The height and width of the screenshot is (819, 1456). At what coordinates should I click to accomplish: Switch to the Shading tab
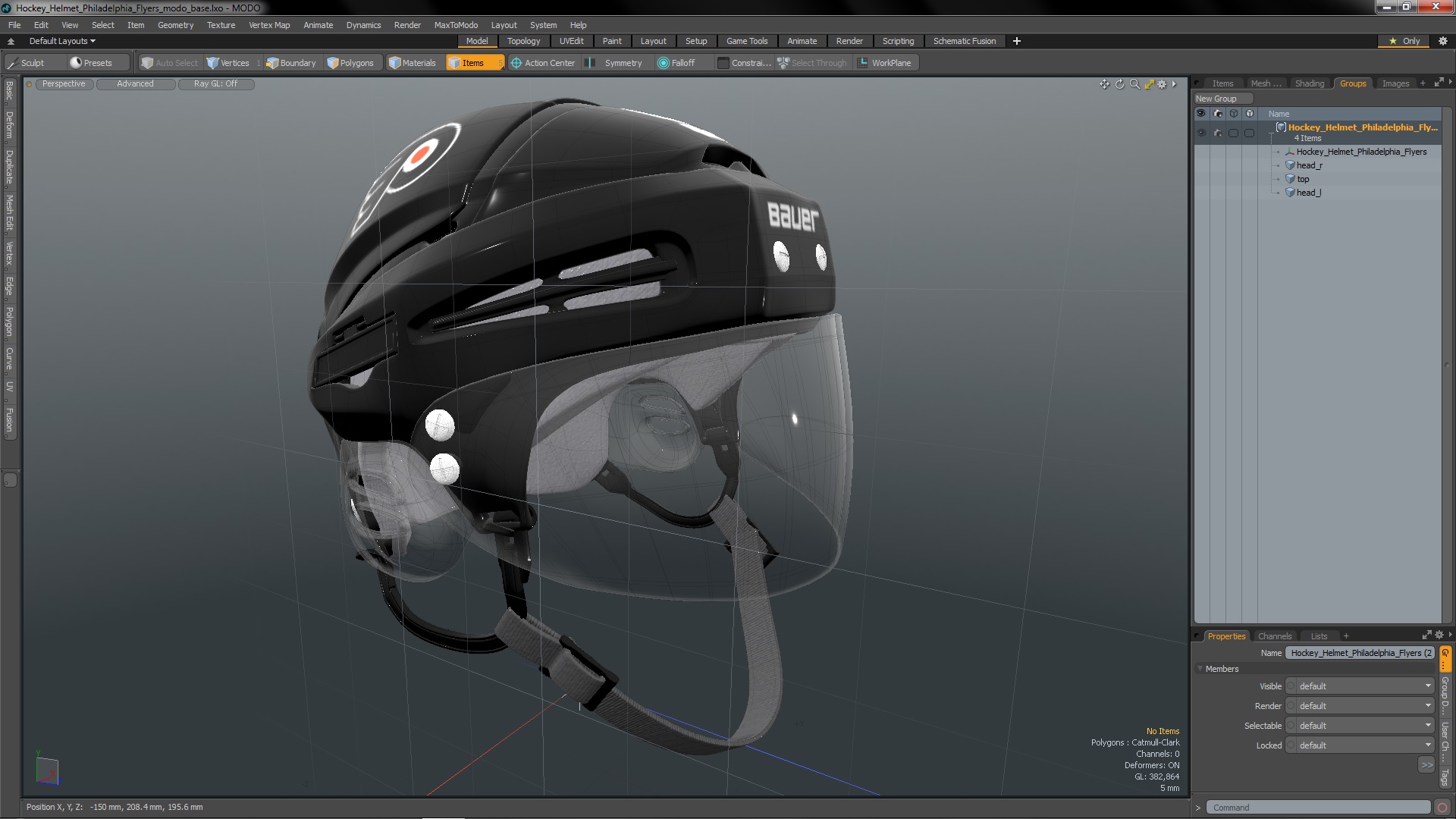click(x=1309, y=83)
